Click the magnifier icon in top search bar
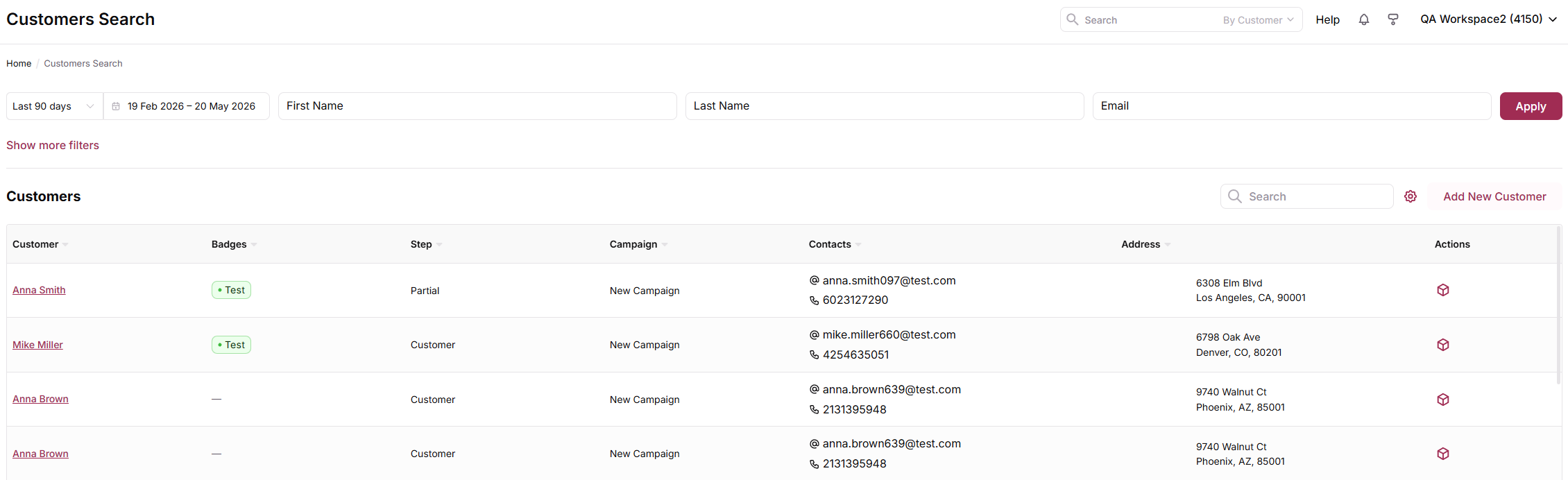 click(1072, 19)
